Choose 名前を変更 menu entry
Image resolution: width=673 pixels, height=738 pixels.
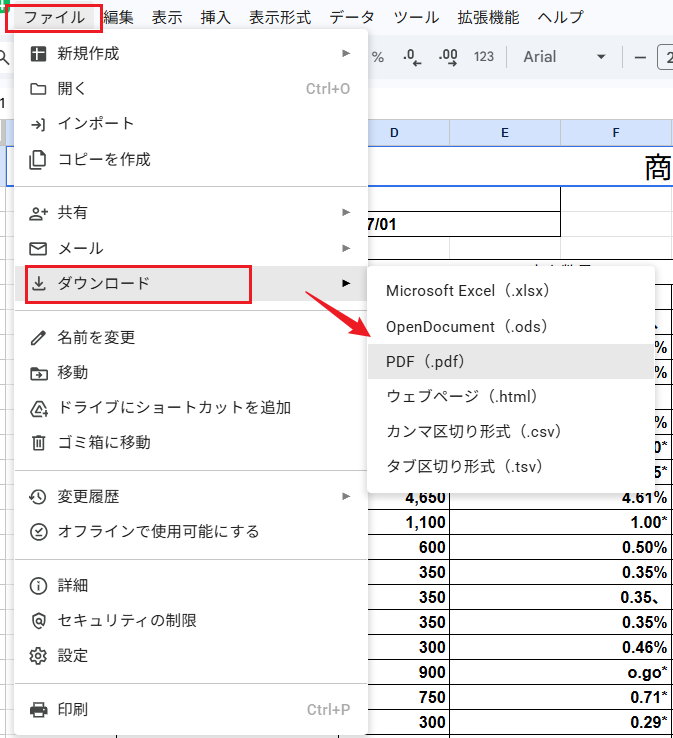[x=191, y=337]
